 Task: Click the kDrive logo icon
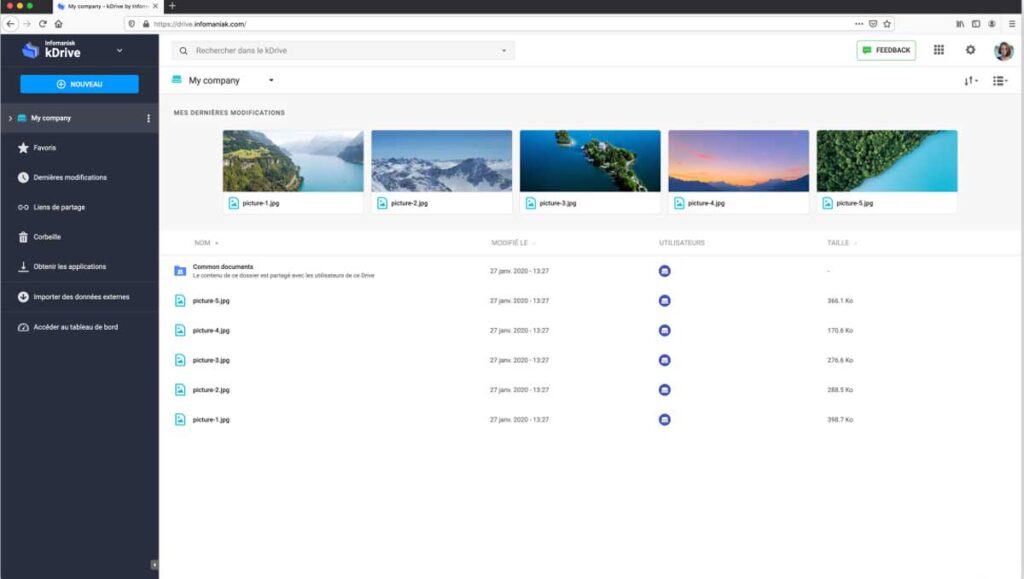click(x=30, y=50)
